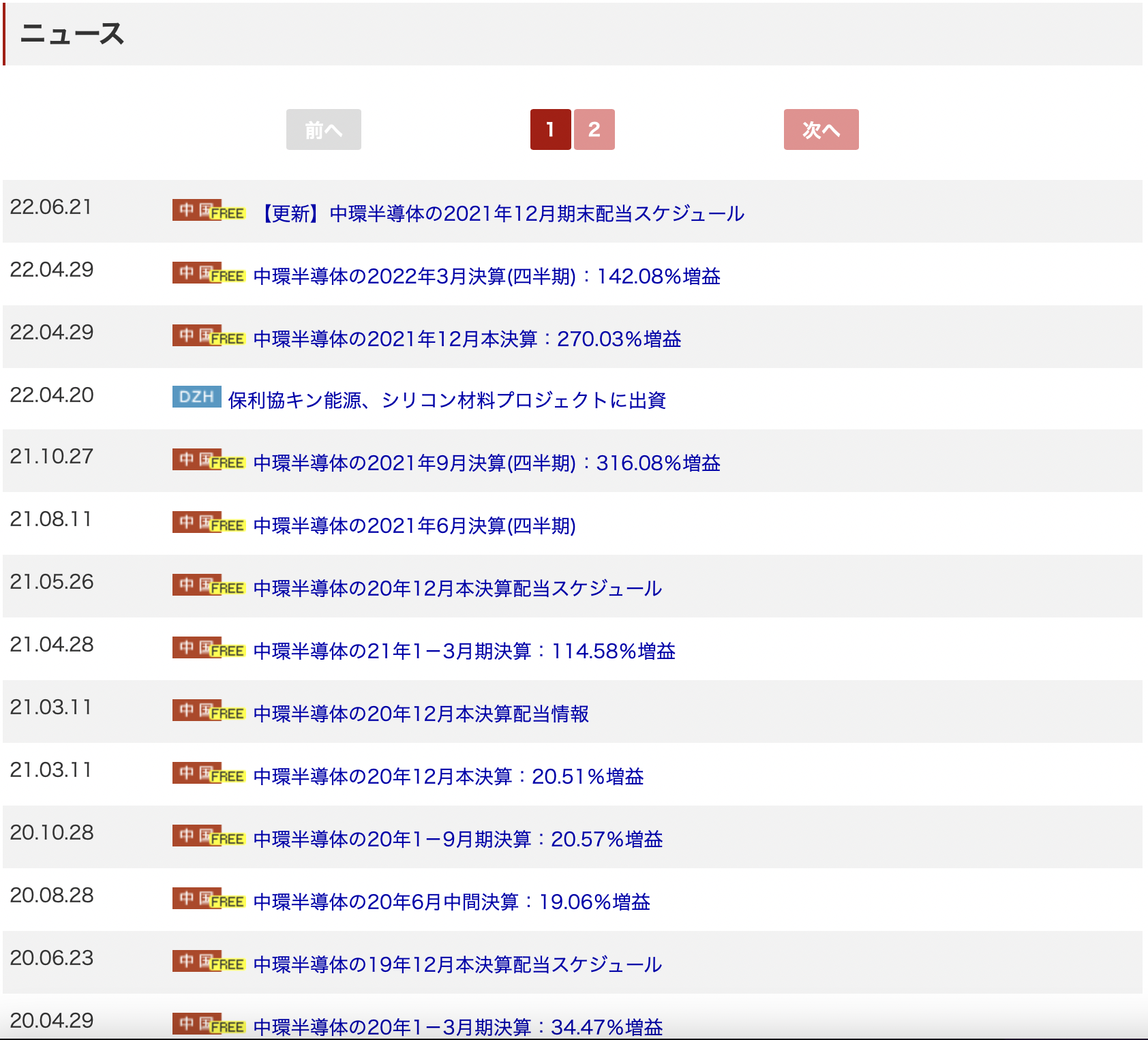Click 中国FREE badge on 21.04.28 row

tap(209, 647)
